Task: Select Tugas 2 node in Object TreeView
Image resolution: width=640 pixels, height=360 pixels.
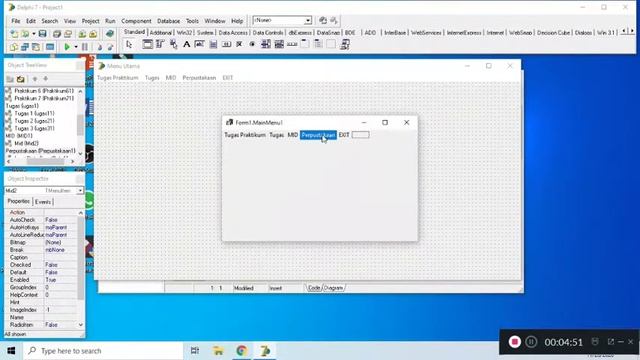Action: (x=34, y=121)
